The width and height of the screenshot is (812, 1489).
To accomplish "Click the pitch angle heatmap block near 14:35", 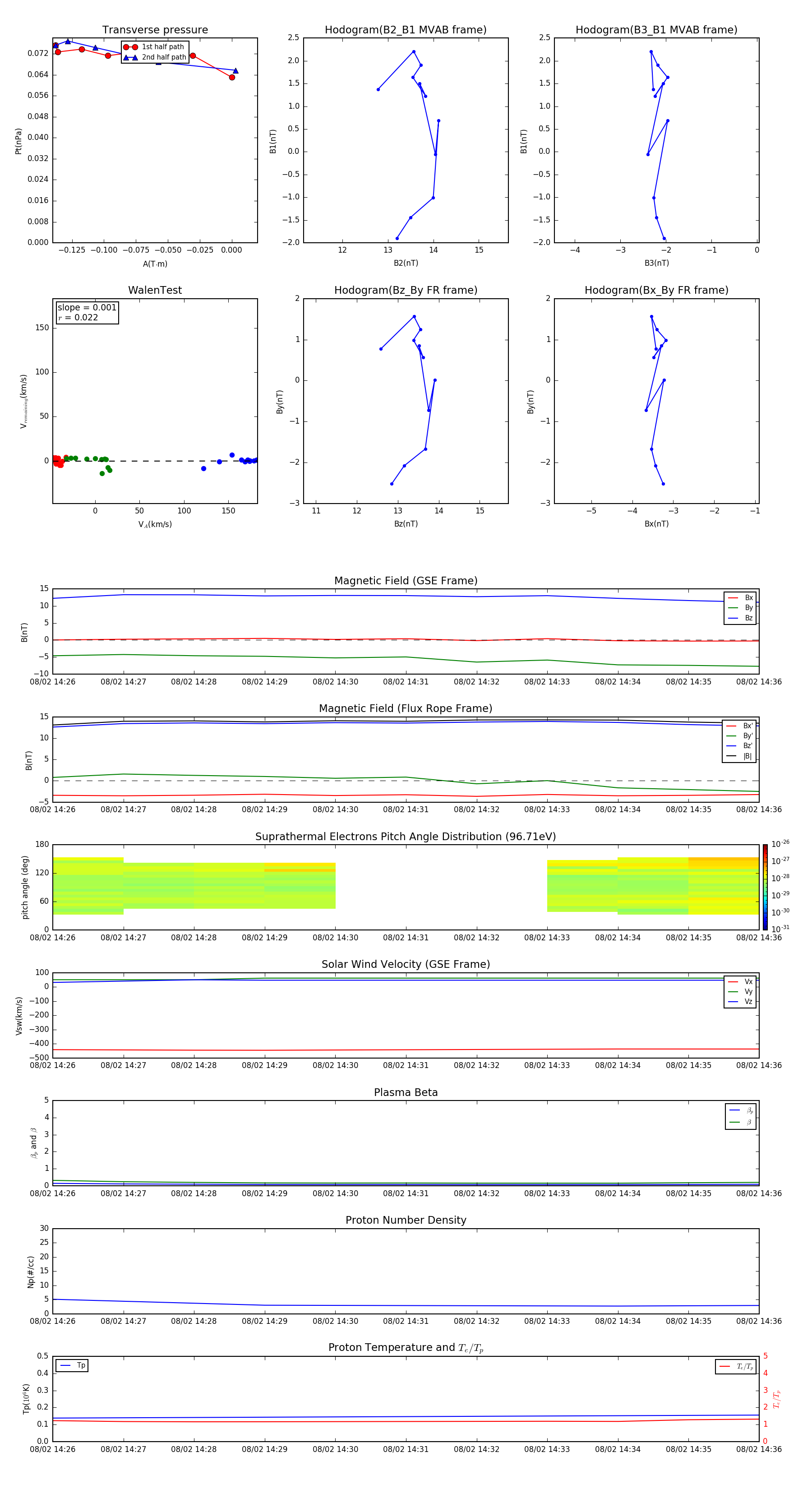I will point(723,886).
